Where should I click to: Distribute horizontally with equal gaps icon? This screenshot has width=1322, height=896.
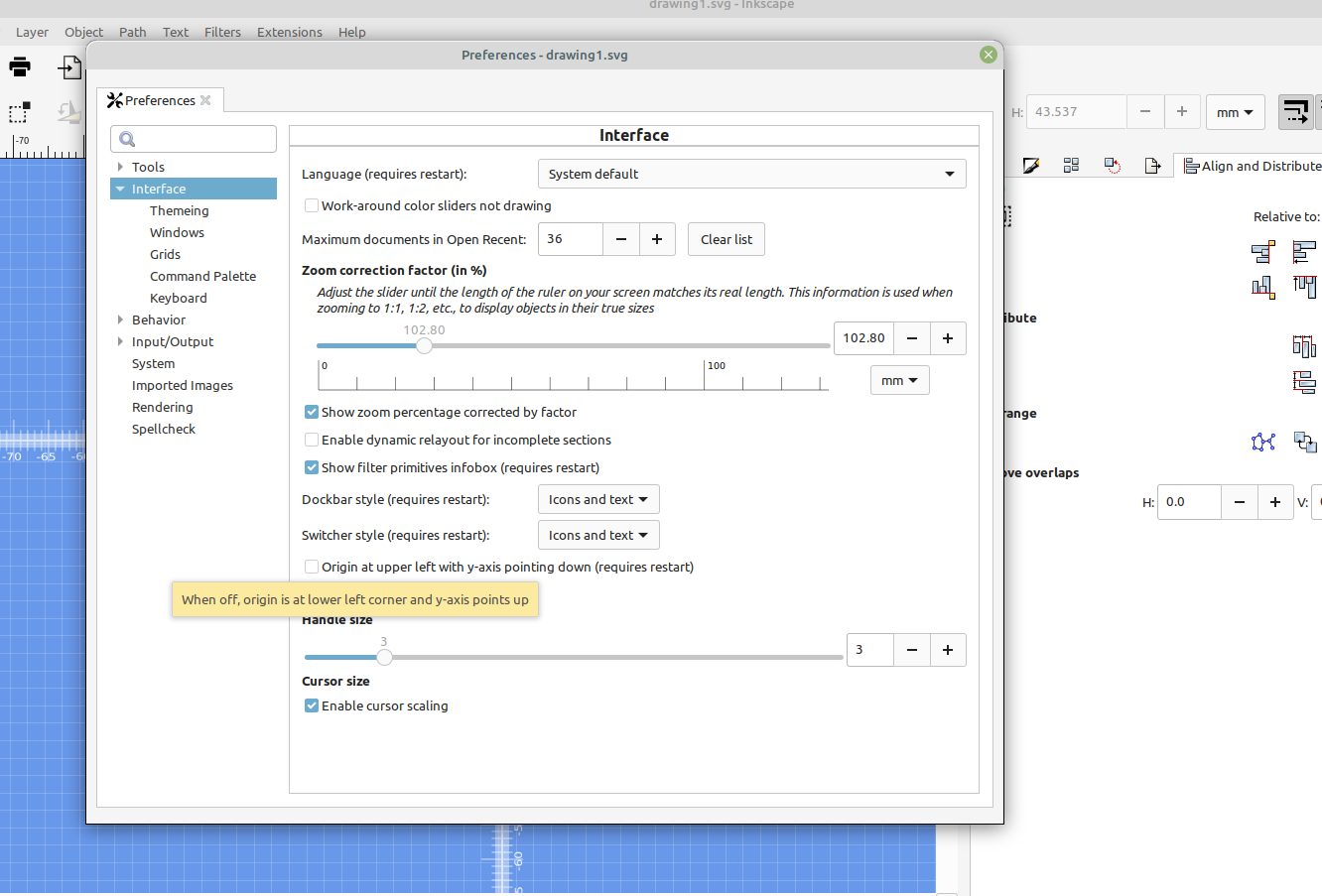[1304, 345]
